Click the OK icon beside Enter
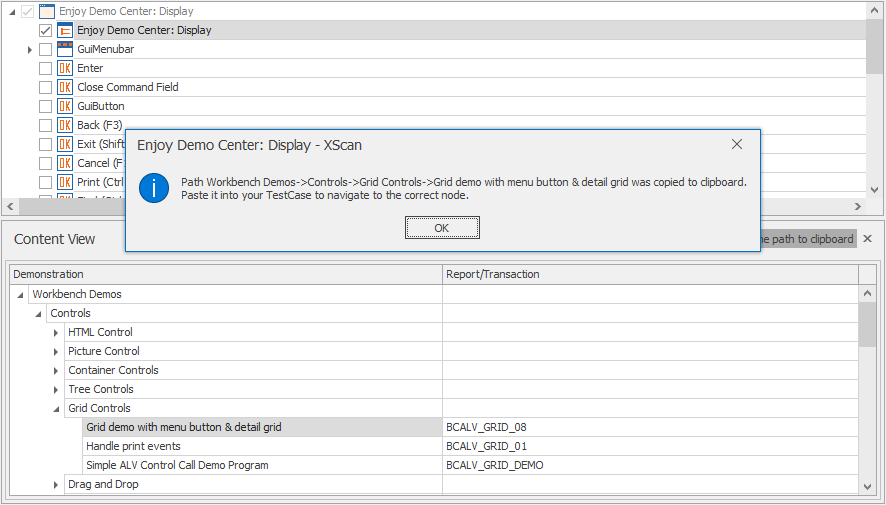Screen dimensions: 886x505 [65, 68]
